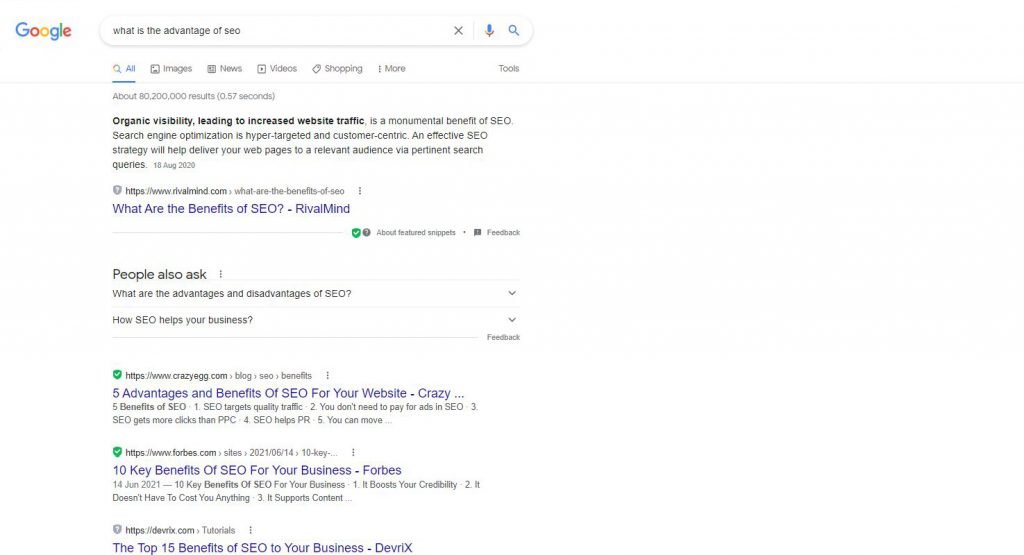
Task: Submit search using the magnifier icon
Action: coord(514,31)
